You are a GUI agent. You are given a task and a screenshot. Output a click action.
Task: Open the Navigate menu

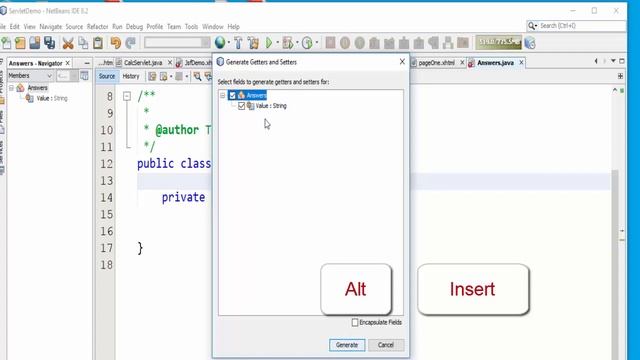[51, 27]
